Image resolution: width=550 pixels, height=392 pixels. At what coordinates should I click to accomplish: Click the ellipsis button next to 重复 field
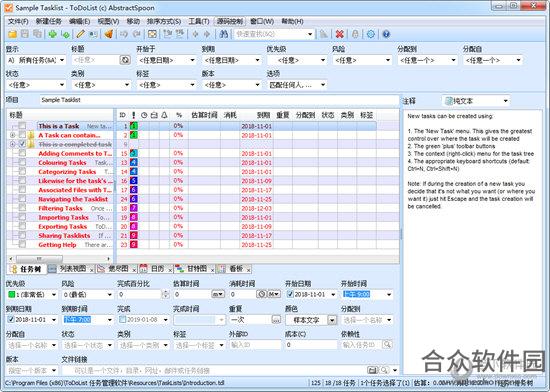pyautogui.click(x=276, y=319)
